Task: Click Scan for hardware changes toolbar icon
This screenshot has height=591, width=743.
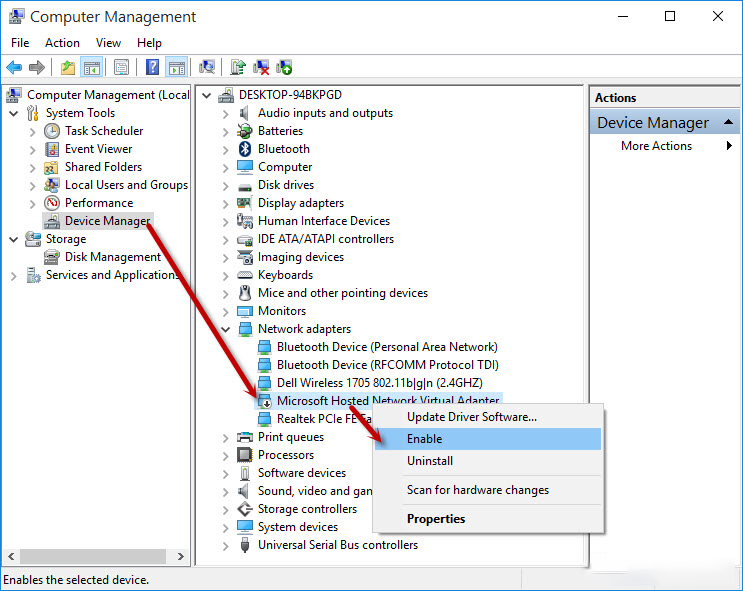Action: pos(207,68)
